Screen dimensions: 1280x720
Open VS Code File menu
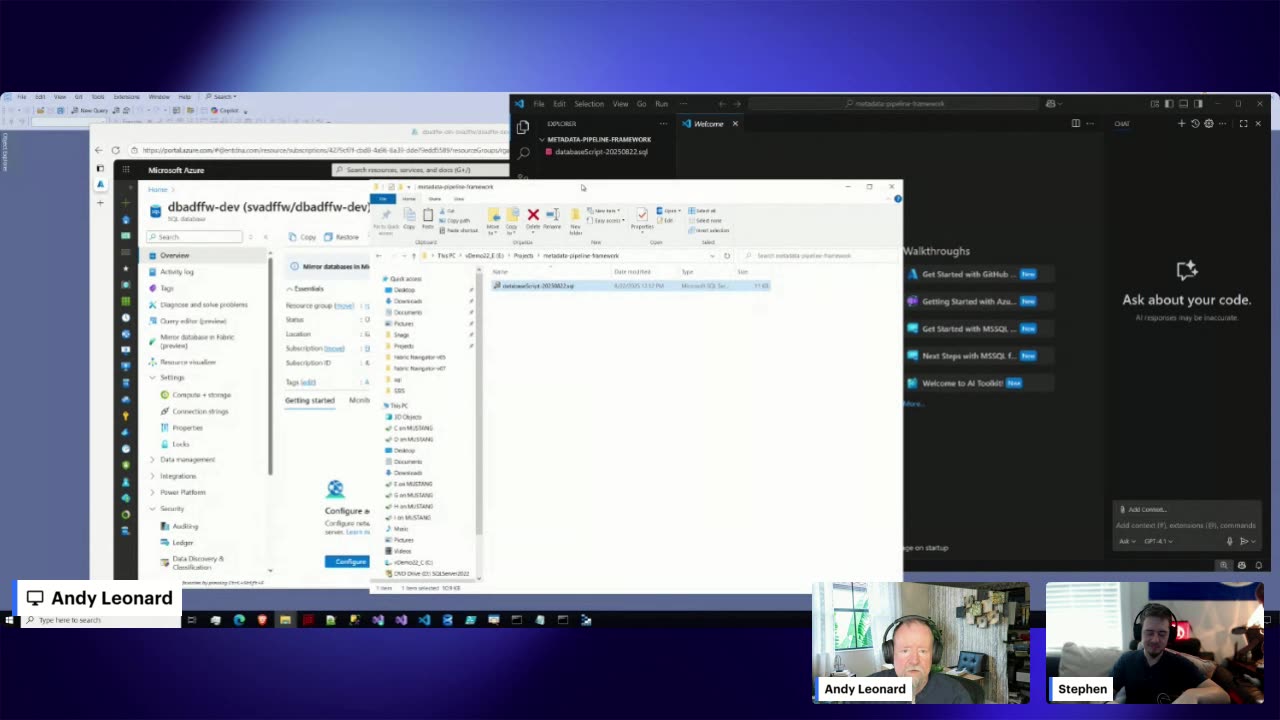(x=539, y=104)
